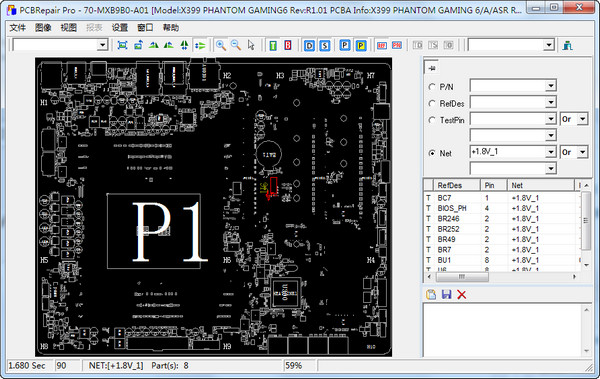
Task: Select the BR246 row in results
Action: tap(501, 219)
